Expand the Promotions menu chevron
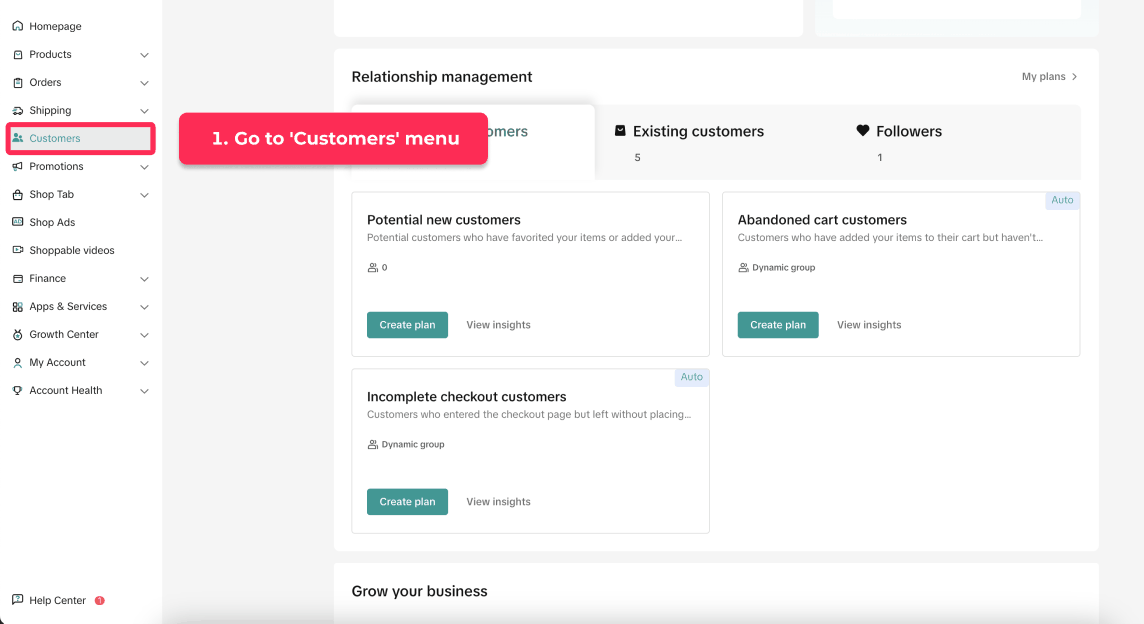 point(144,167)
